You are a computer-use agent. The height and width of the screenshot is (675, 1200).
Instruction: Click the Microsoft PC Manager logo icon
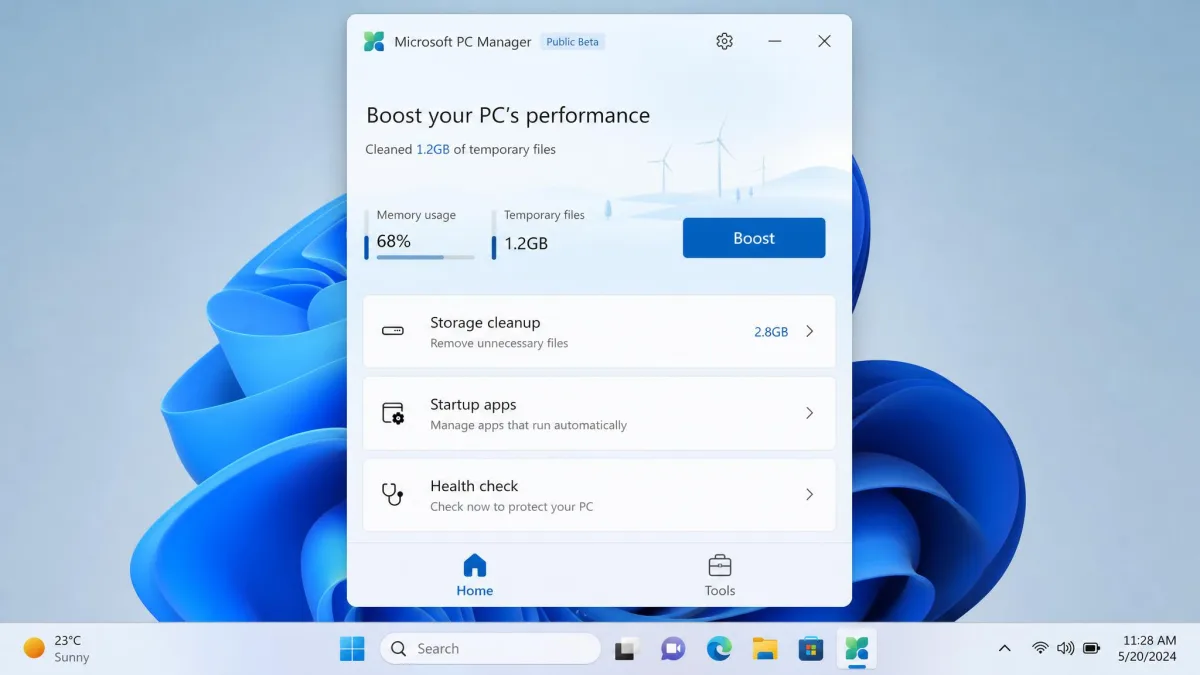pos(374,41)
